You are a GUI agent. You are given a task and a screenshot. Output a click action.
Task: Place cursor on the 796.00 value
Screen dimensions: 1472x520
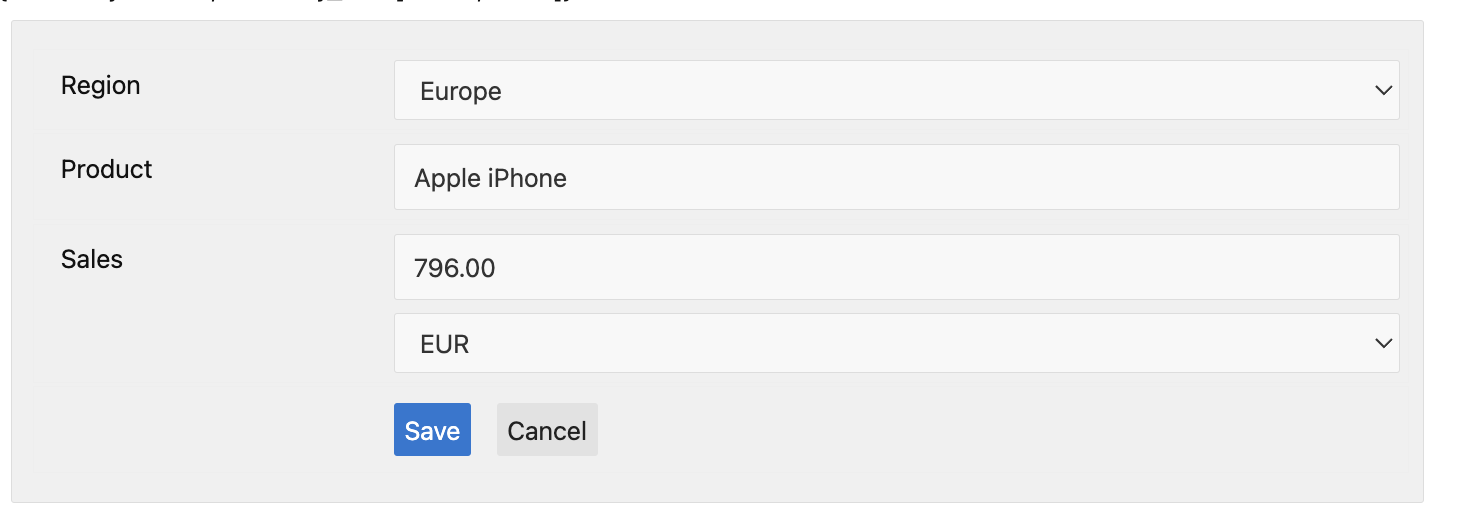[x=454, y=269]
